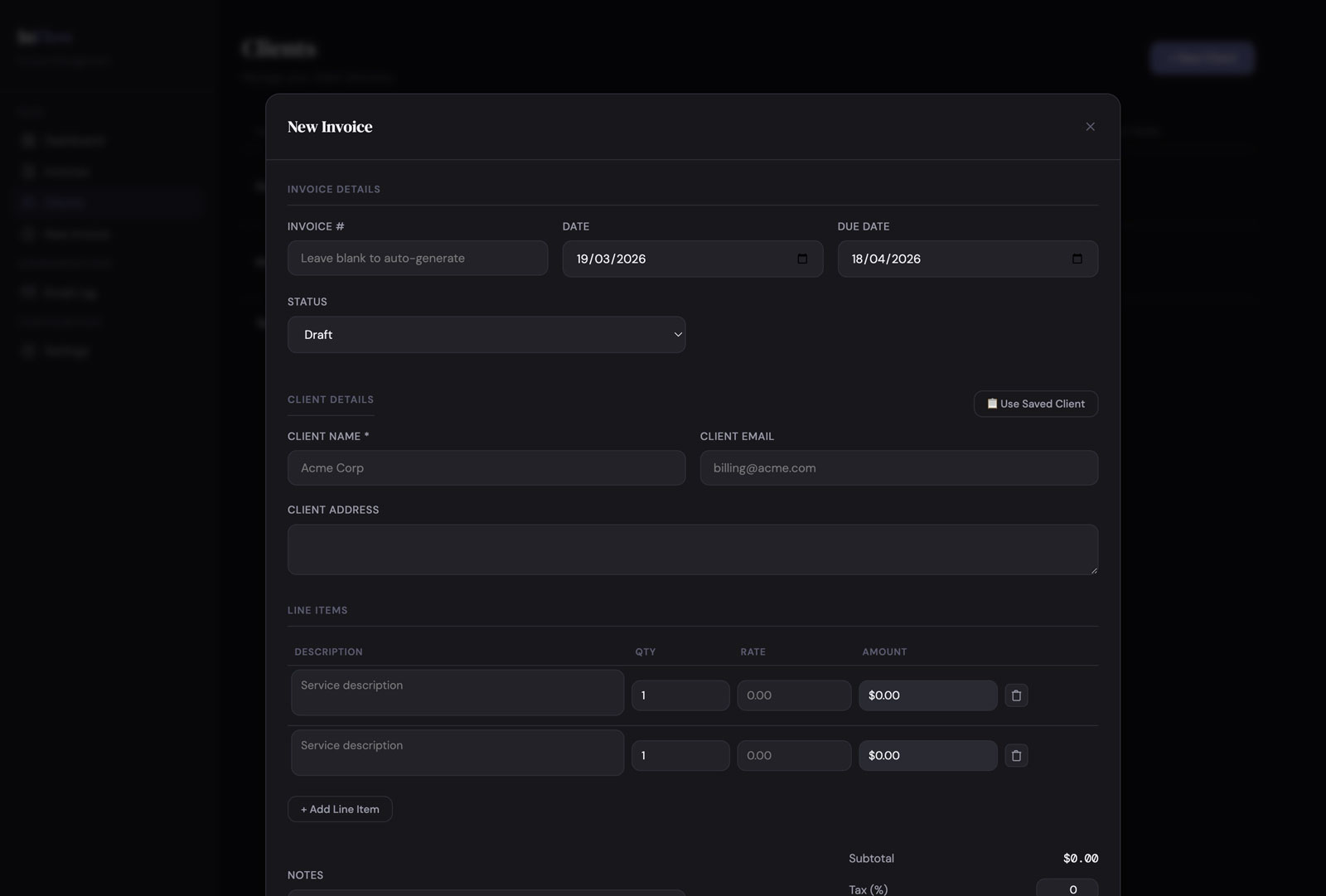Click inside the Client Address textarea
The image size is (1326, 896).
pos(692,550)
